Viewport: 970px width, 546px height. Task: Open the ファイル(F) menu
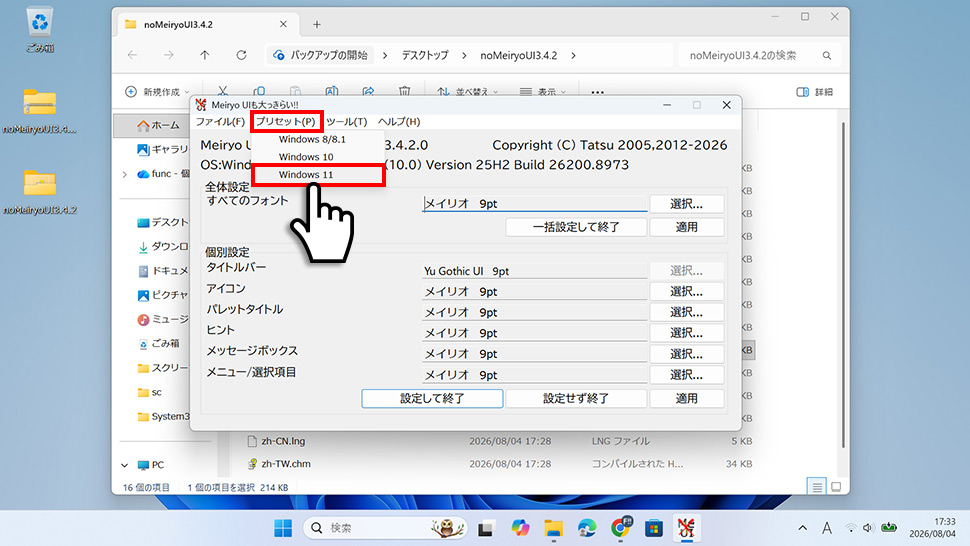[x=220, y=122]
